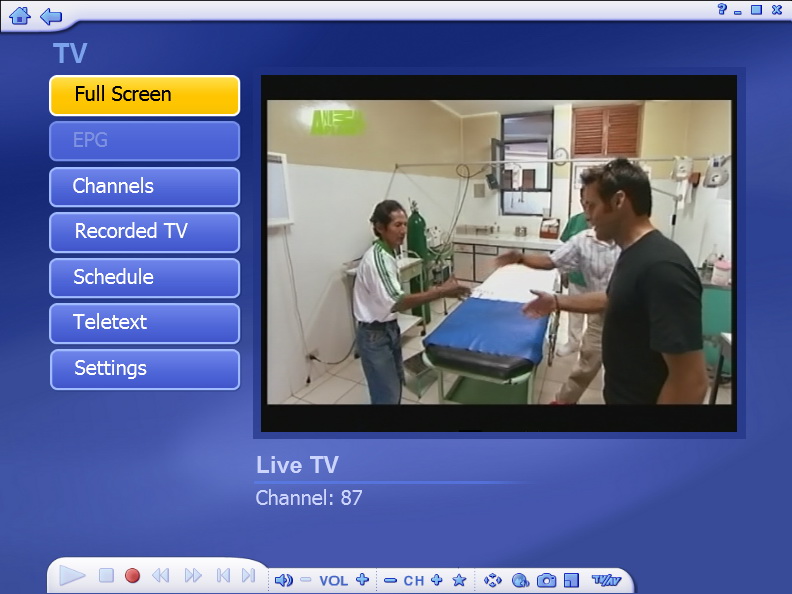Screen dimensions: 792x594
Task: Stop playback with the Stop button
Action: [x=106, y=576]
